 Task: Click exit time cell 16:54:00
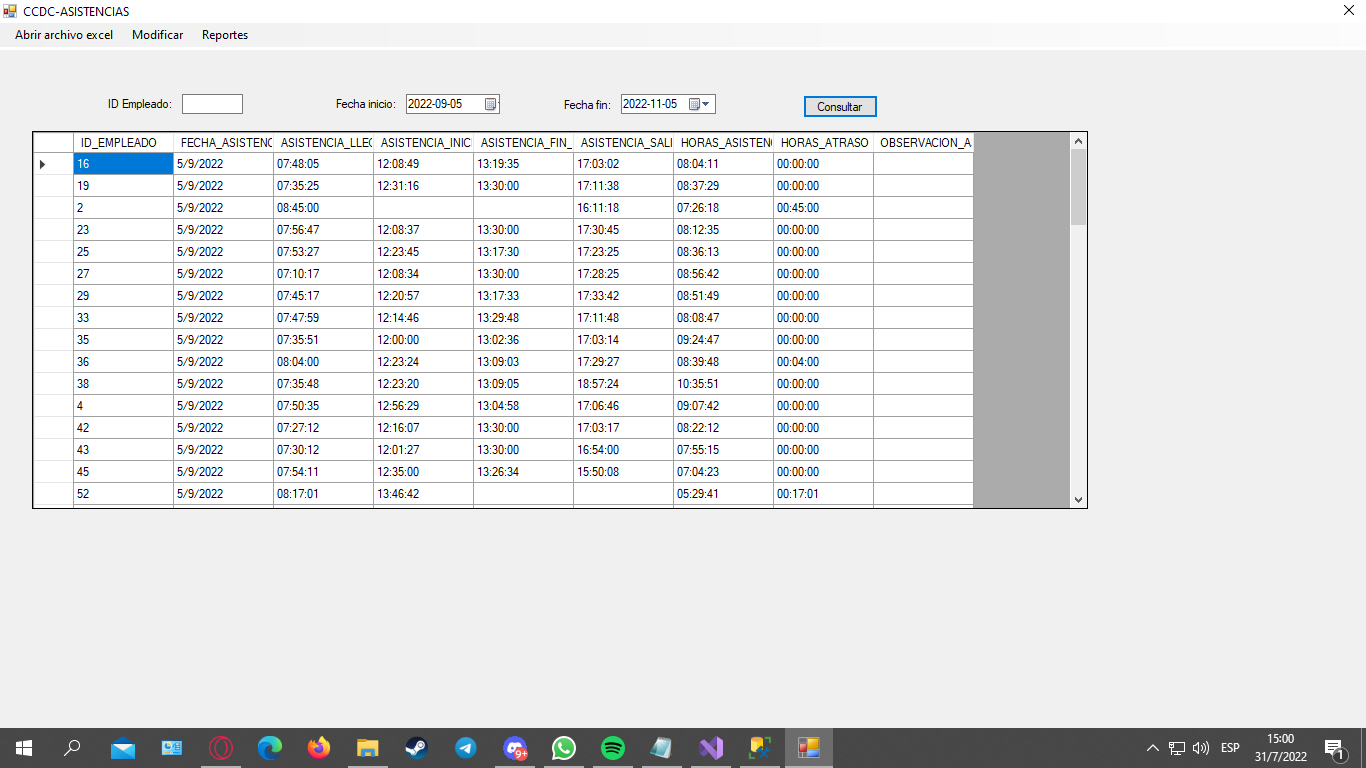tap(623, 450)
